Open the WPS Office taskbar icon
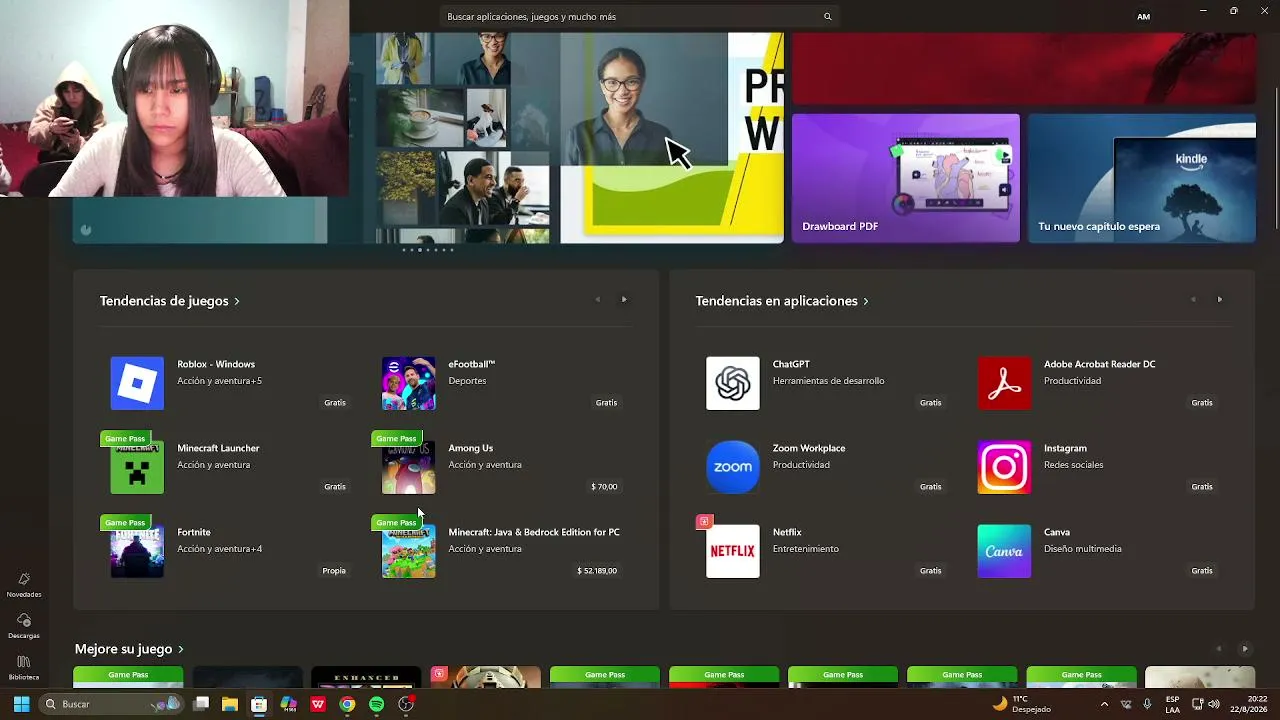Screen dimensions: 1280x720 [x=318, y=704]
